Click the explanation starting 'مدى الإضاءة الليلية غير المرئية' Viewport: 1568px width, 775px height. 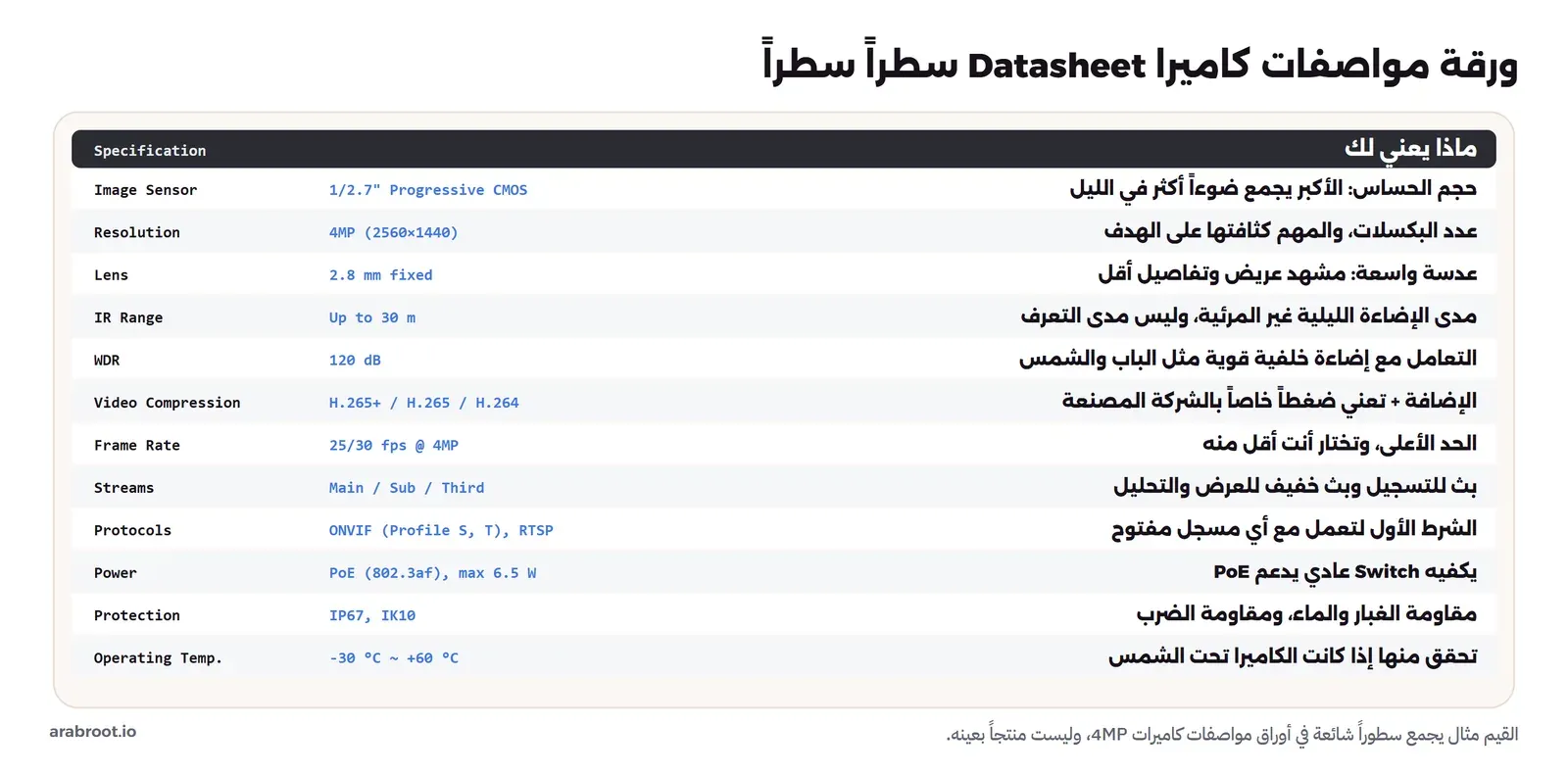click(x=1249, y=316)
